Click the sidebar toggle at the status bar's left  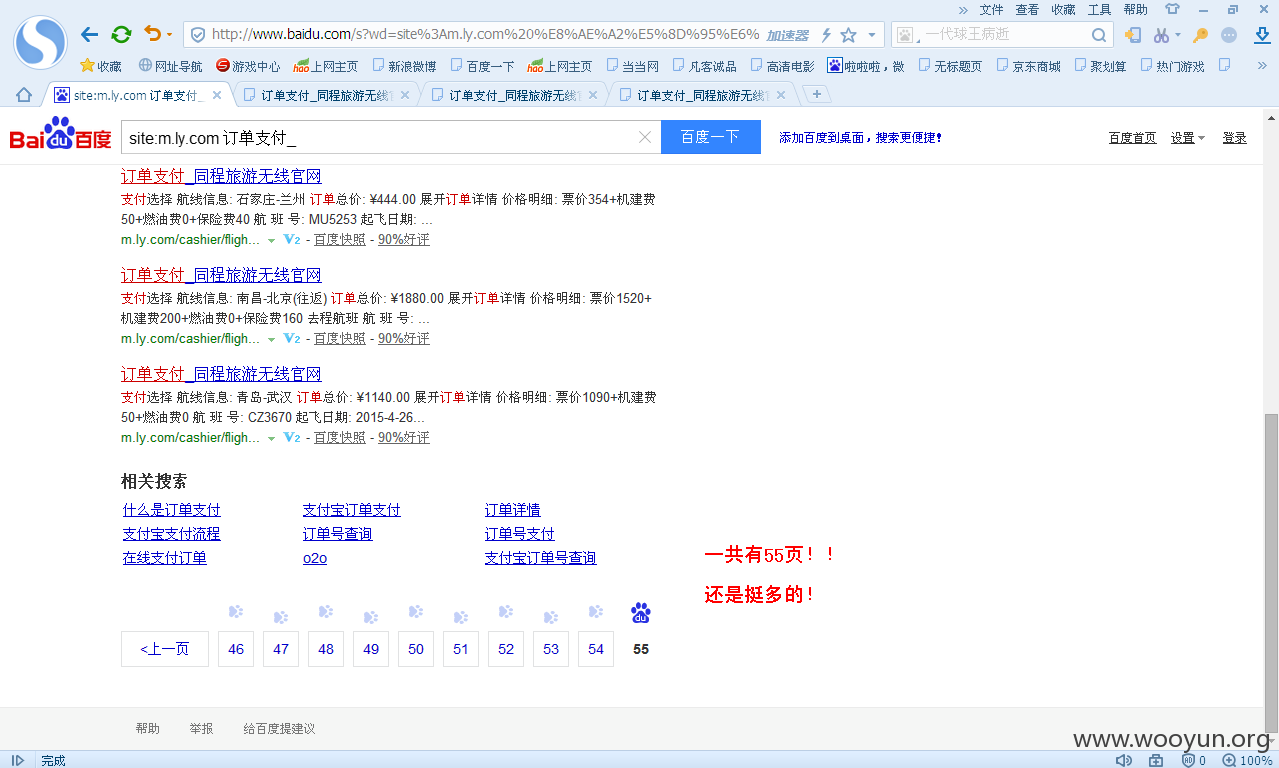pyautogui.click(x=17, y=760)
